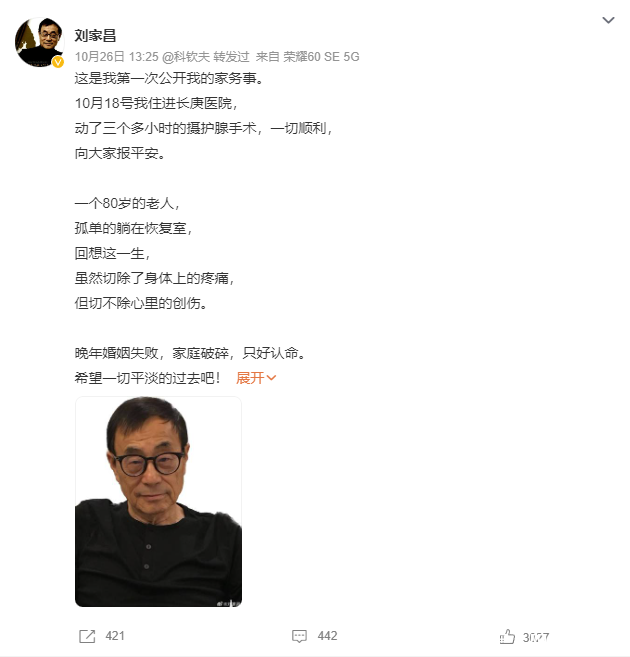Open the post options chevron menu
630x657 pixels.
point(608,20)
